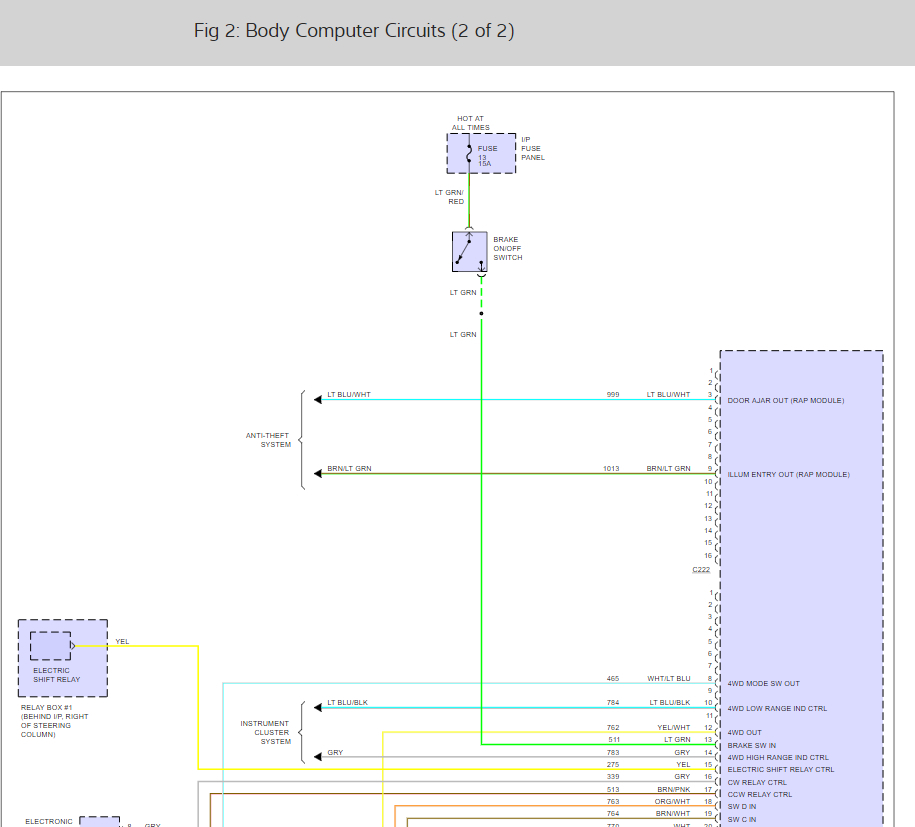Click the 4WD HIGH RANGE IND CTRL label
This screenshot has height=827, width=915.
coord(778,758)
